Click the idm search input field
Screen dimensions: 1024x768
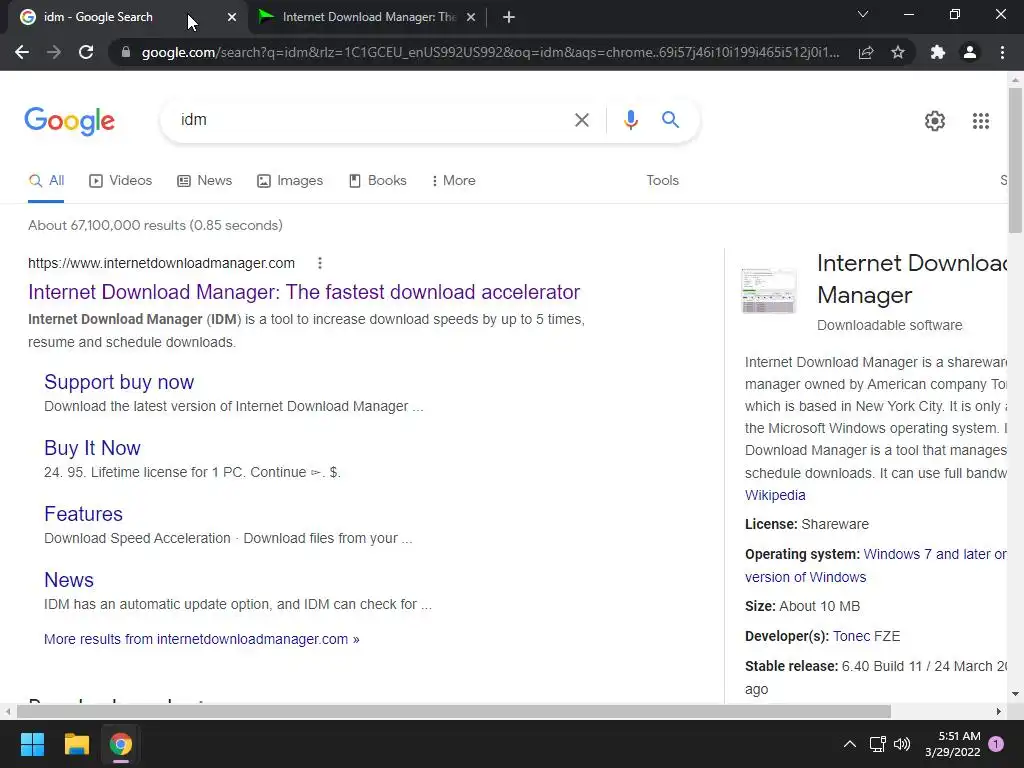372,120
